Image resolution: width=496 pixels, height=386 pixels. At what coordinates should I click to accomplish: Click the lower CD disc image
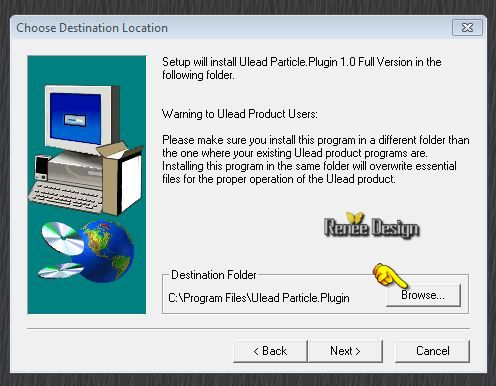click(x=60, y=270)
